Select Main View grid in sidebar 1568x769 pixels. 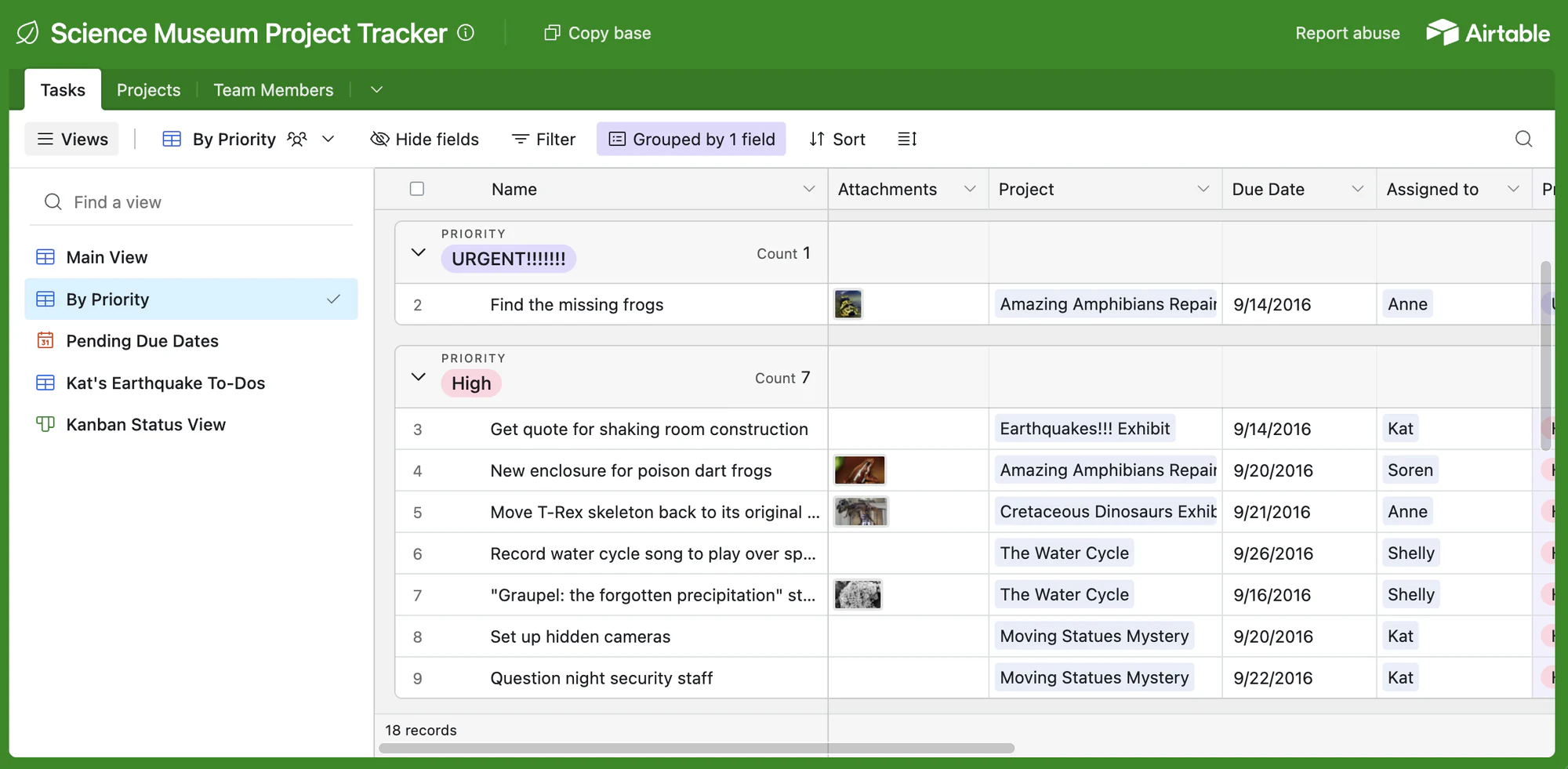[191, 257]
